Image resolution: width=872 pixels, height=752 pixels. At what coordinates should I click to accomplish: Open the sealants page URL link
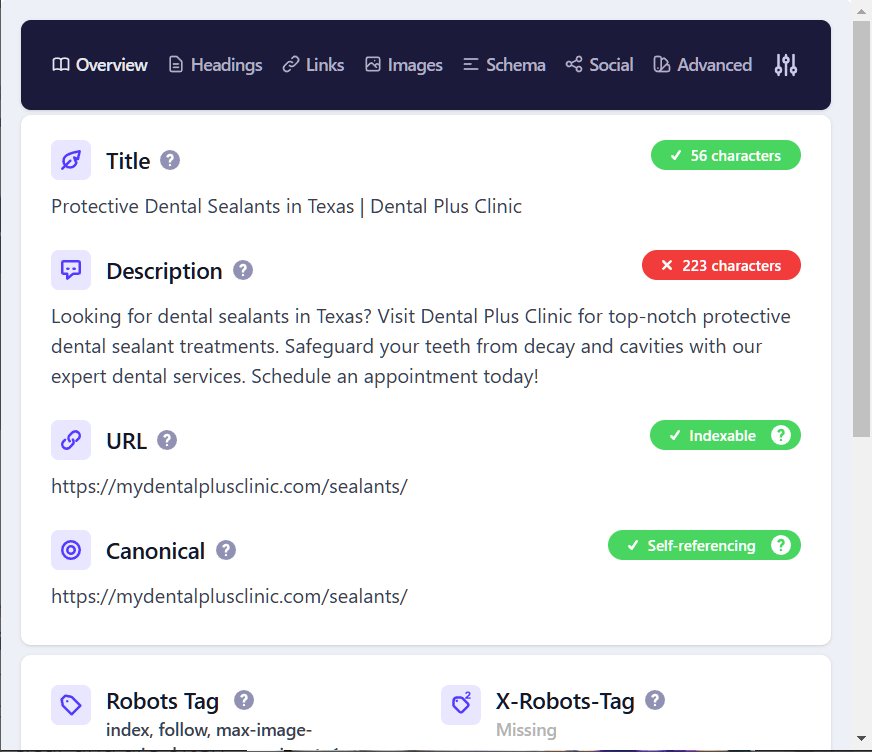click(x=228, y=486)
